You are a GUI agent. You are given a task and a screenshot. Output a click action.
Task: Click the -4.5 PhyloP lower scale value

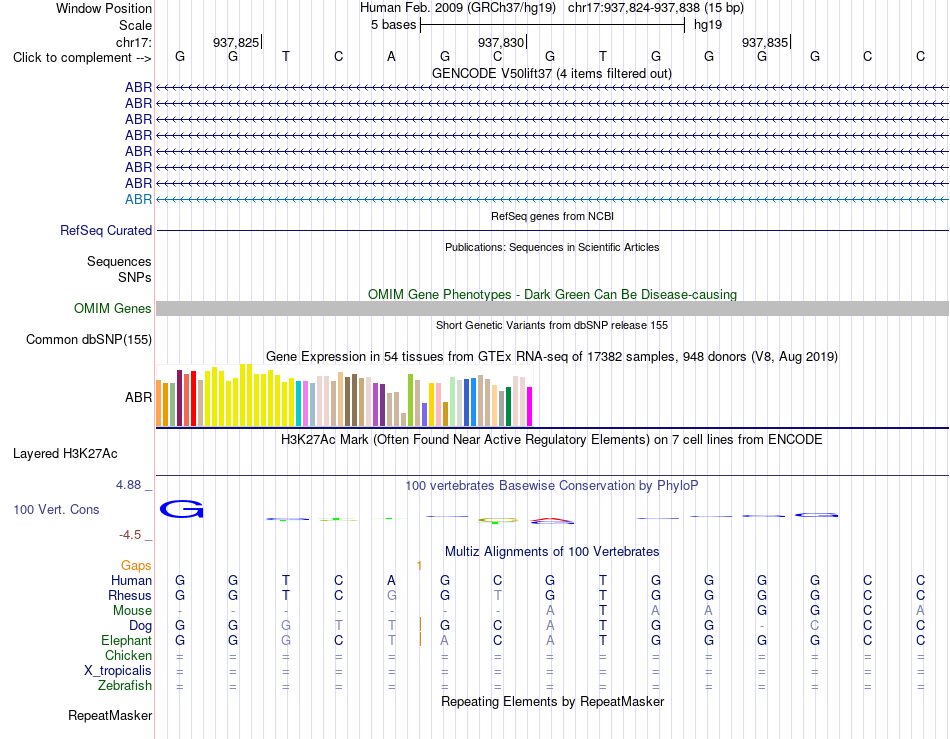point(130,535)
